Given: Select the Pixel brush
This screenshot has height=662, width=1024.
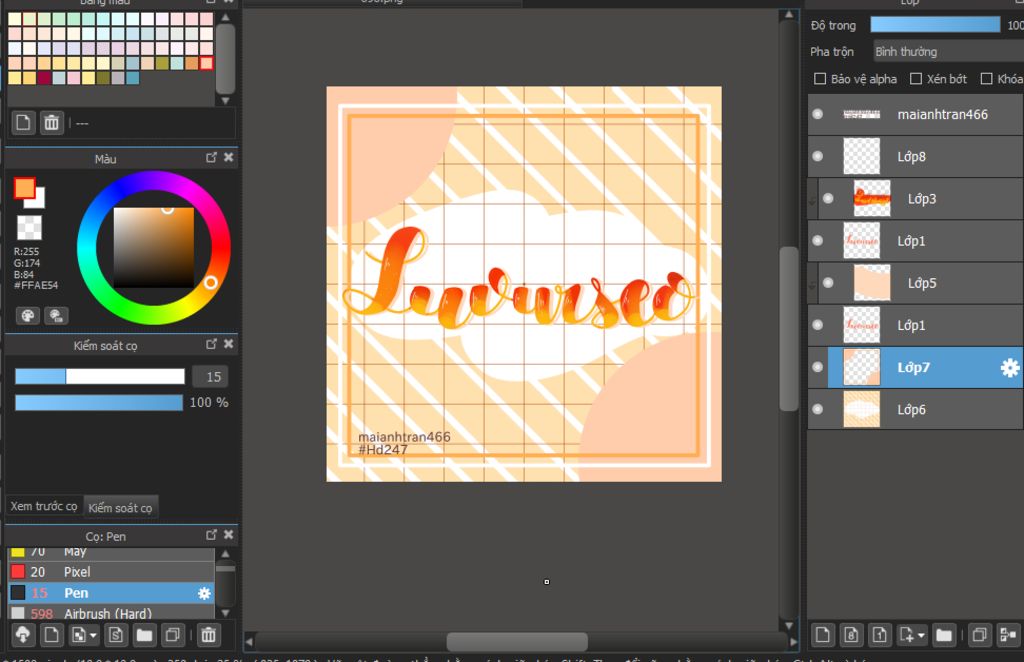Looking at the screenshot, I should pos(111,572).
